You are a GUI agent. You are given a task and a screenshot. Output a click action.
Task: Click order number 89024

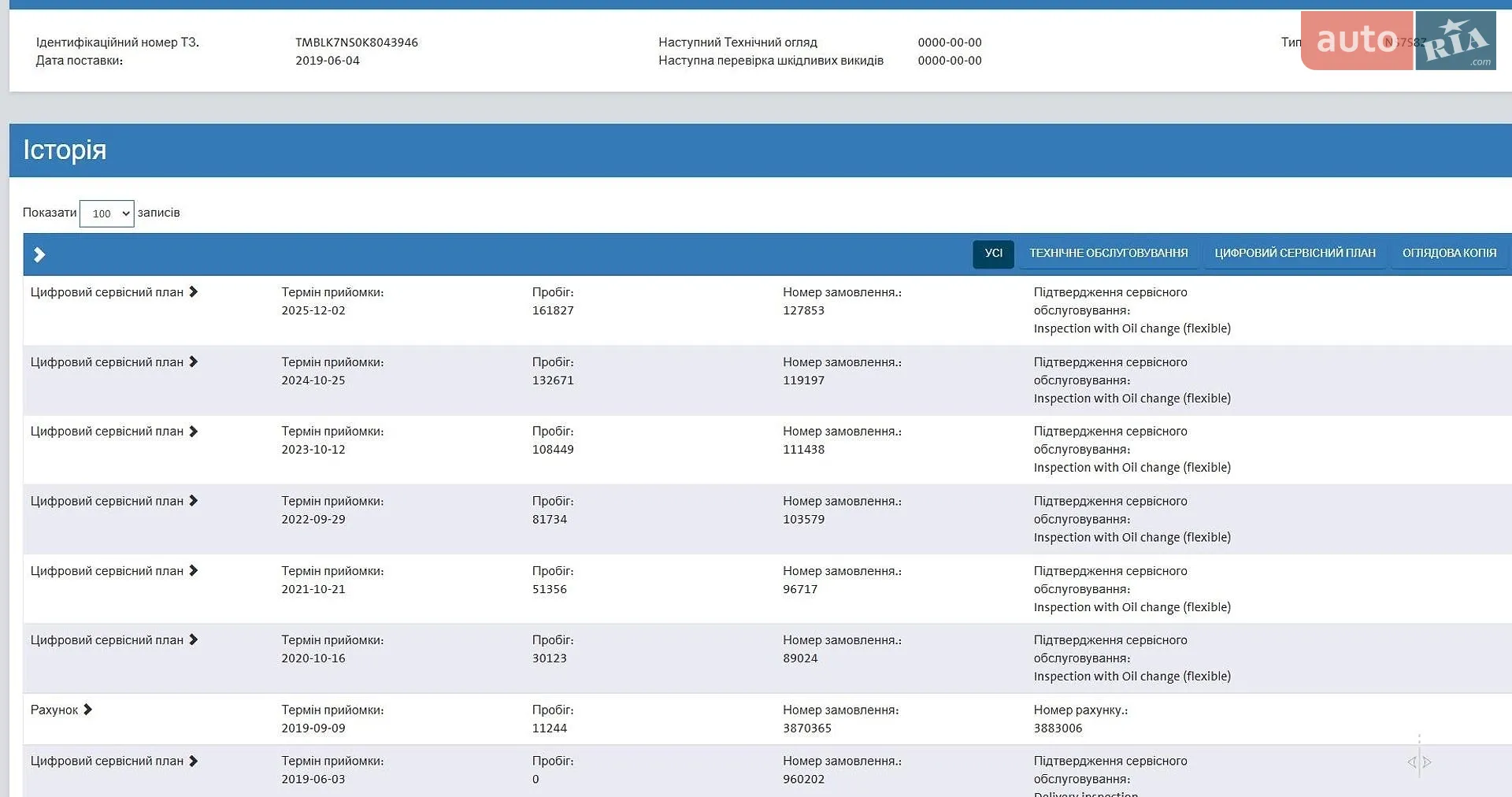tap(800, 658)
